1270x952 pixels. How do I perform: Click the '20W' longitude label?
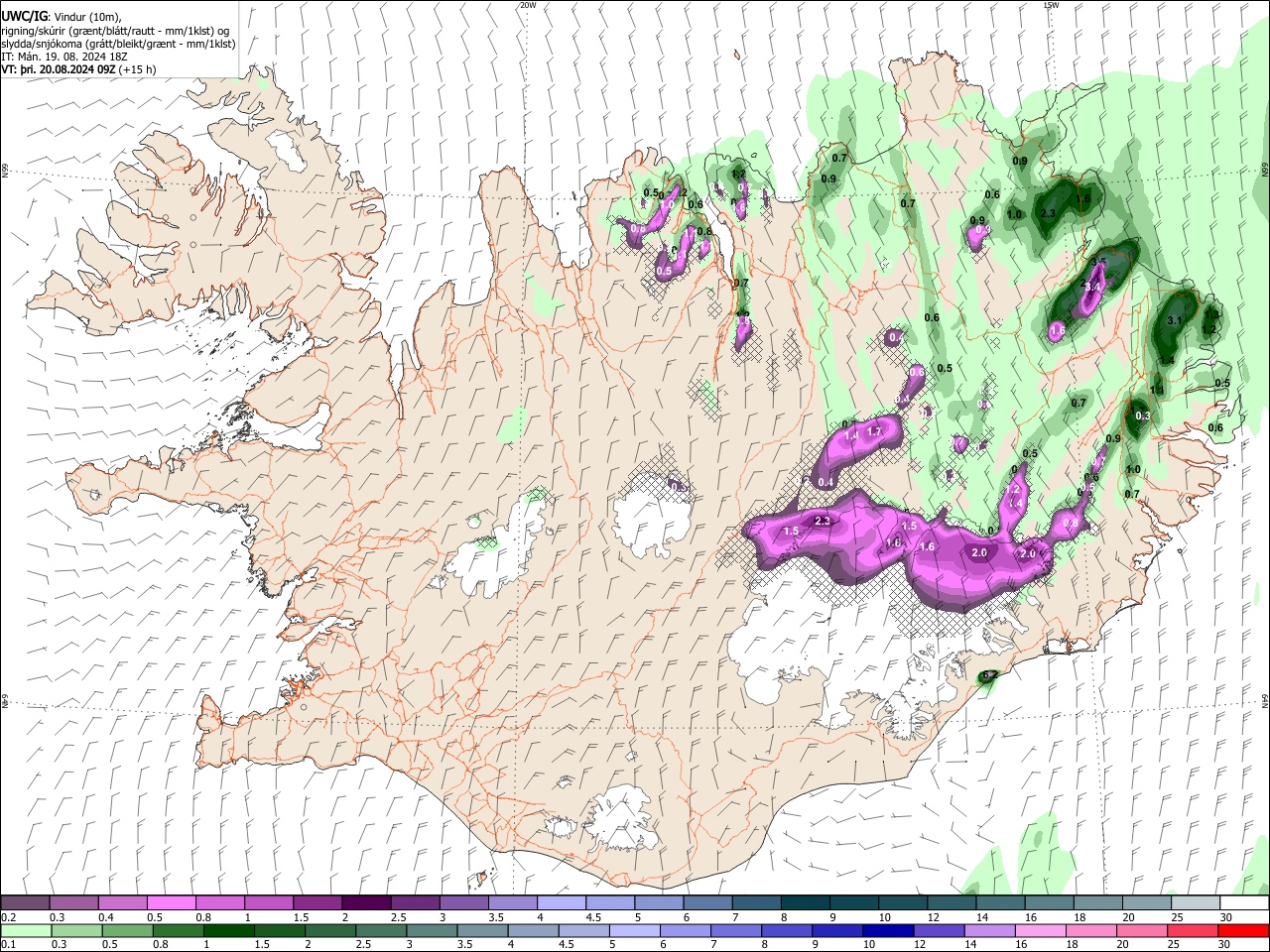point(528,5)
